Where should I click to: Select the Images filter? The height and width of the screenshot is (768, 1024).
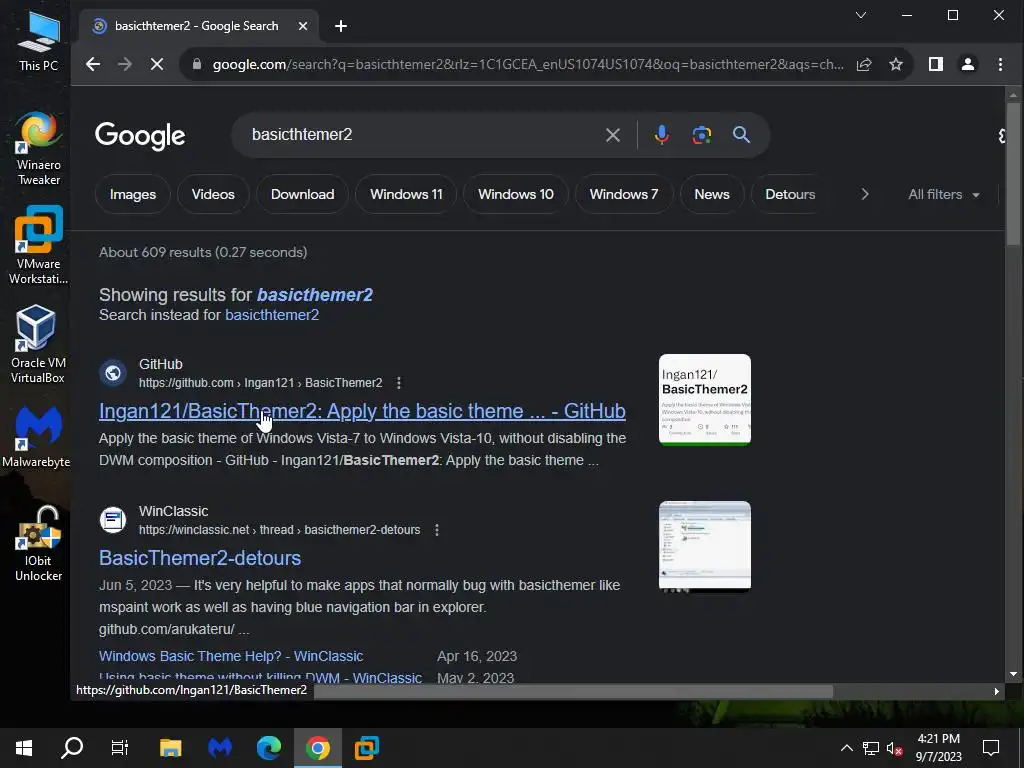(133, 194)
